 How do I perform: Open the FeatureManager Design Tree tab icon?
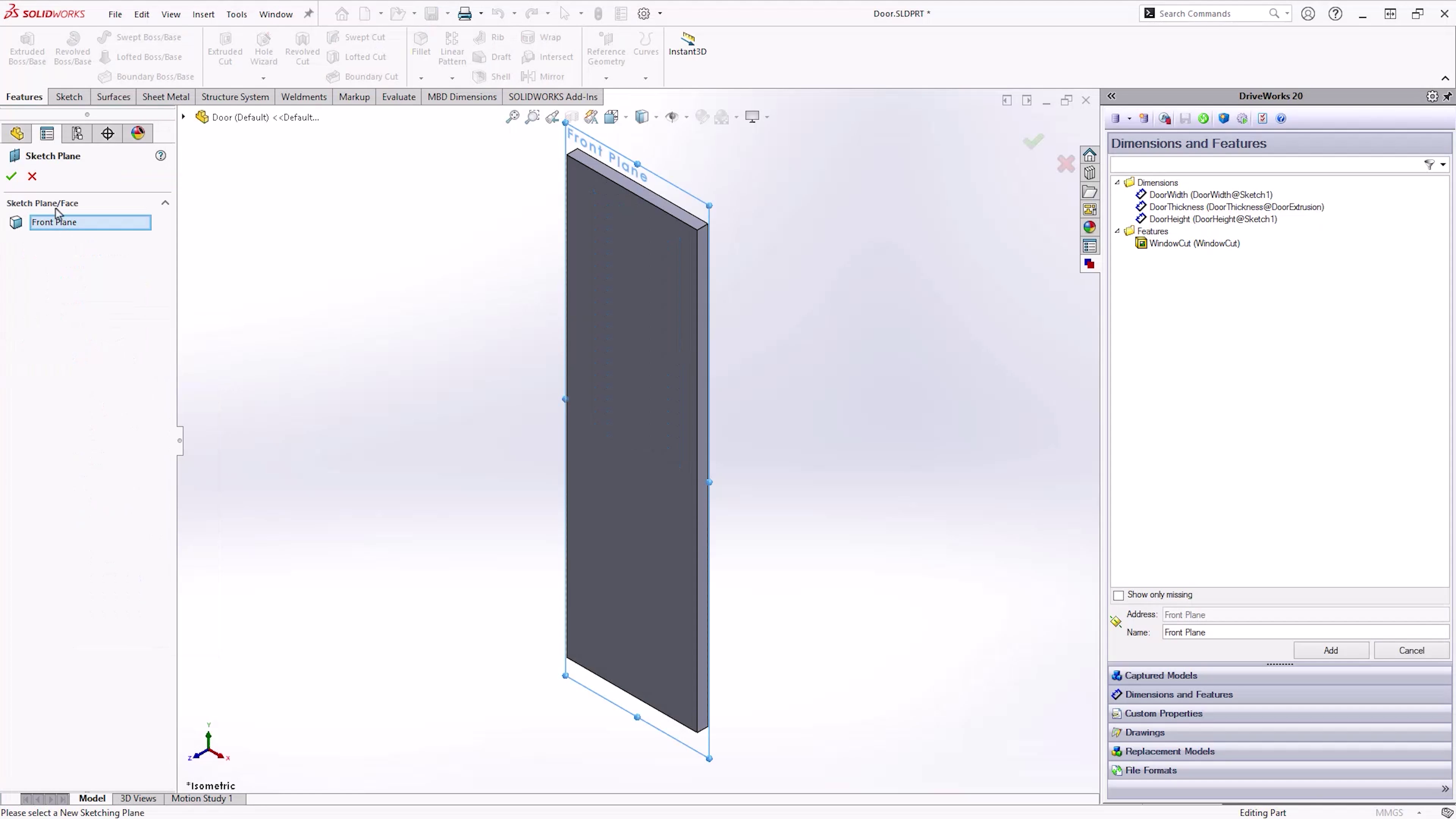tap(17, 133)
